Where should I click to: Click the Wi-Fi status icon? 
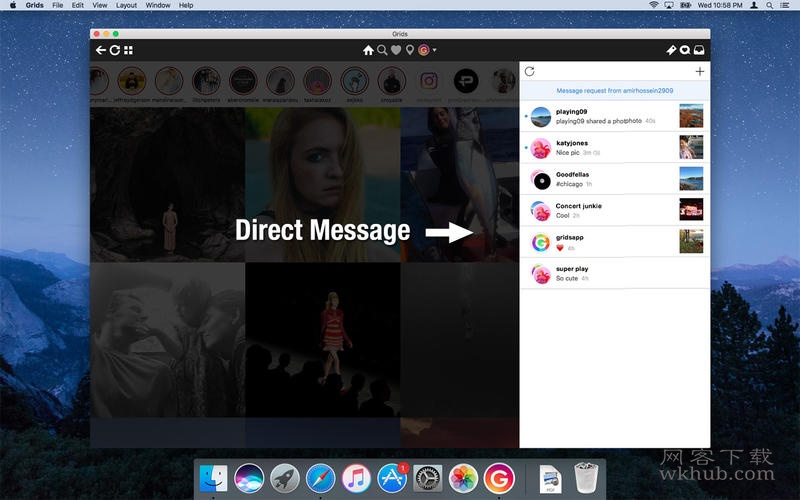654,5
